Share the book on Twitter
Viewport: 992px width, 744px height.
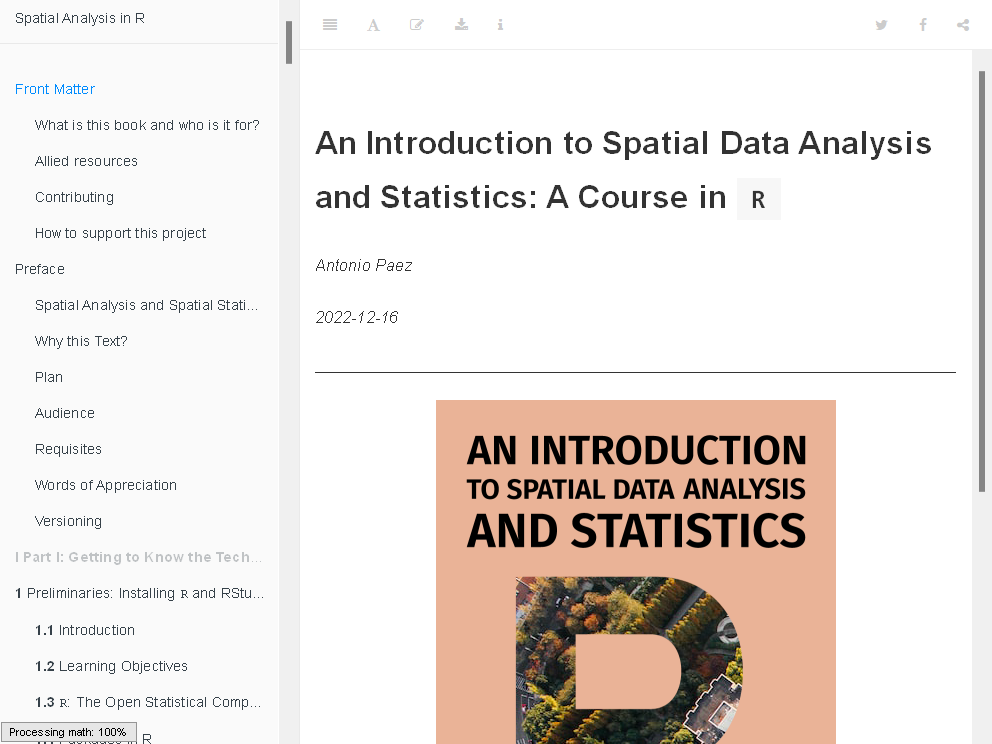point(881,24)
